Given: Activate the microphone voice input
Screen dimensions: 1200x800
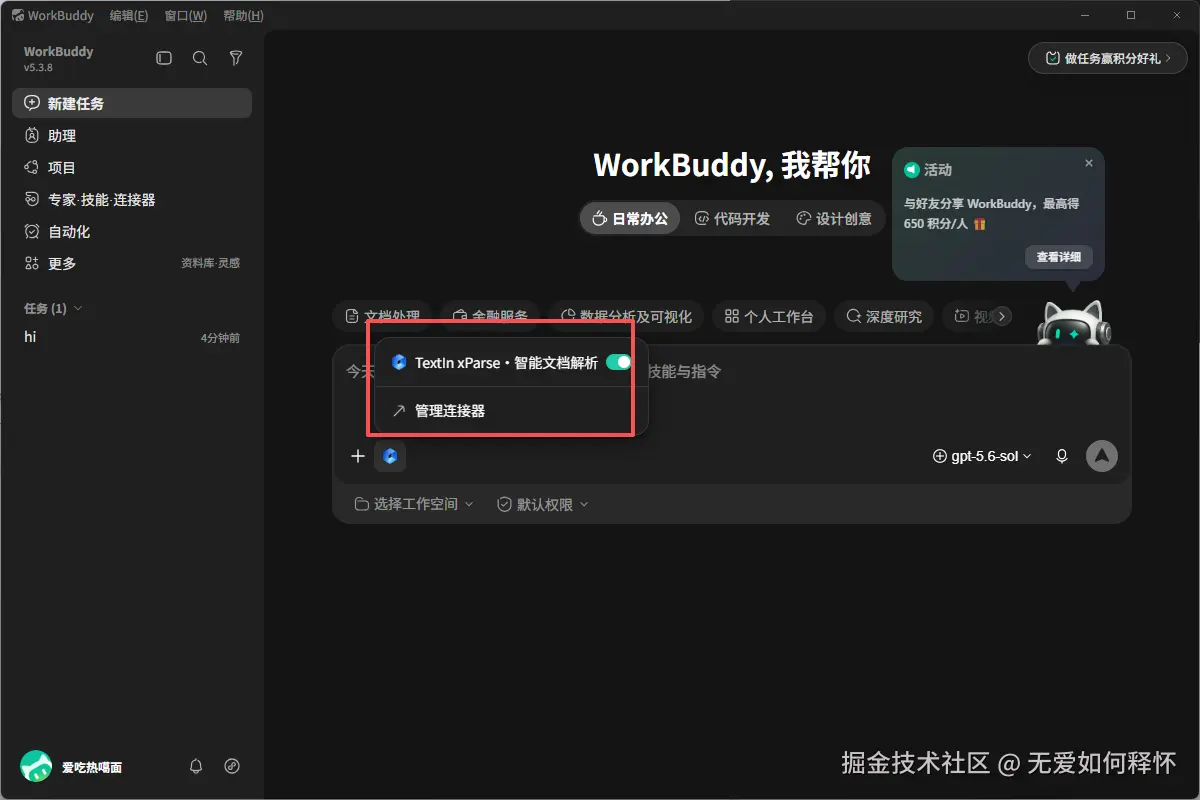Looking at the screenshot, I should 1062,456.
